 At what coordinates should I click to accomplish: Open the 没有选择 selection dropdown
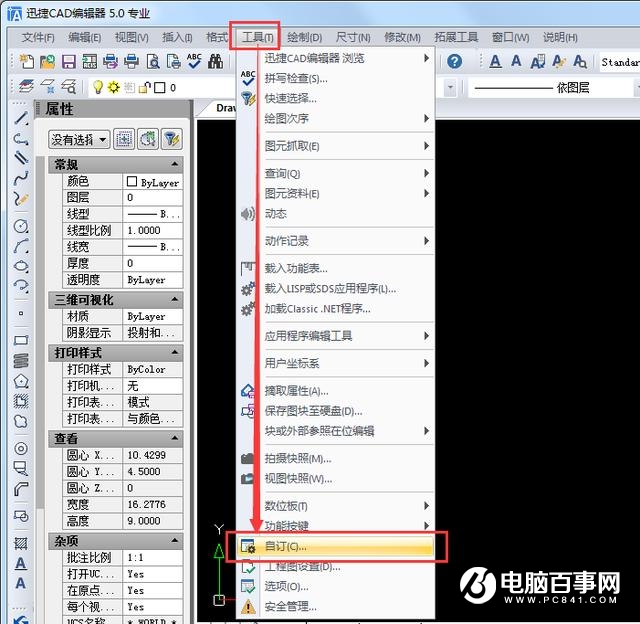click(x=79, y=140)
